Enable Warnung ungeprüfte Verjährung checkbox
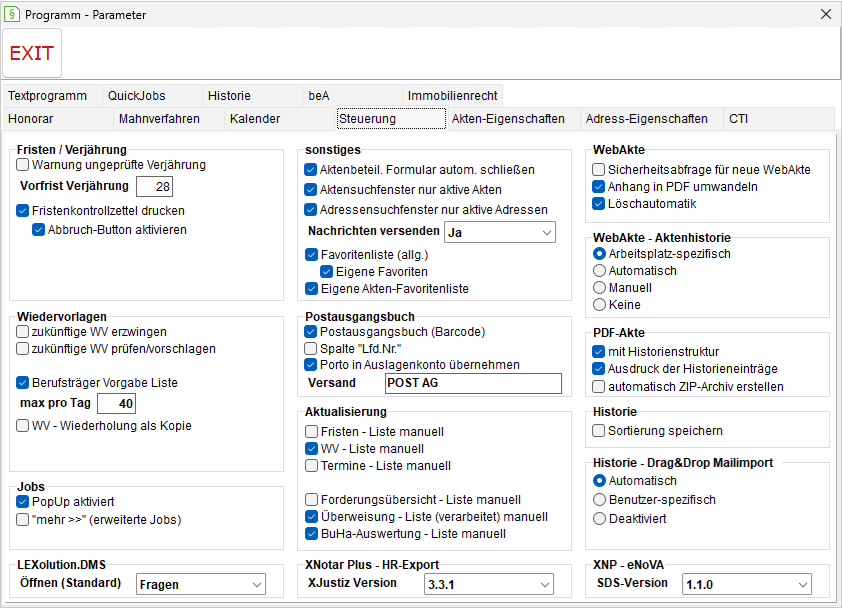Image resolution: width=842 pixels, height=609 pixels. click(23, 165)
